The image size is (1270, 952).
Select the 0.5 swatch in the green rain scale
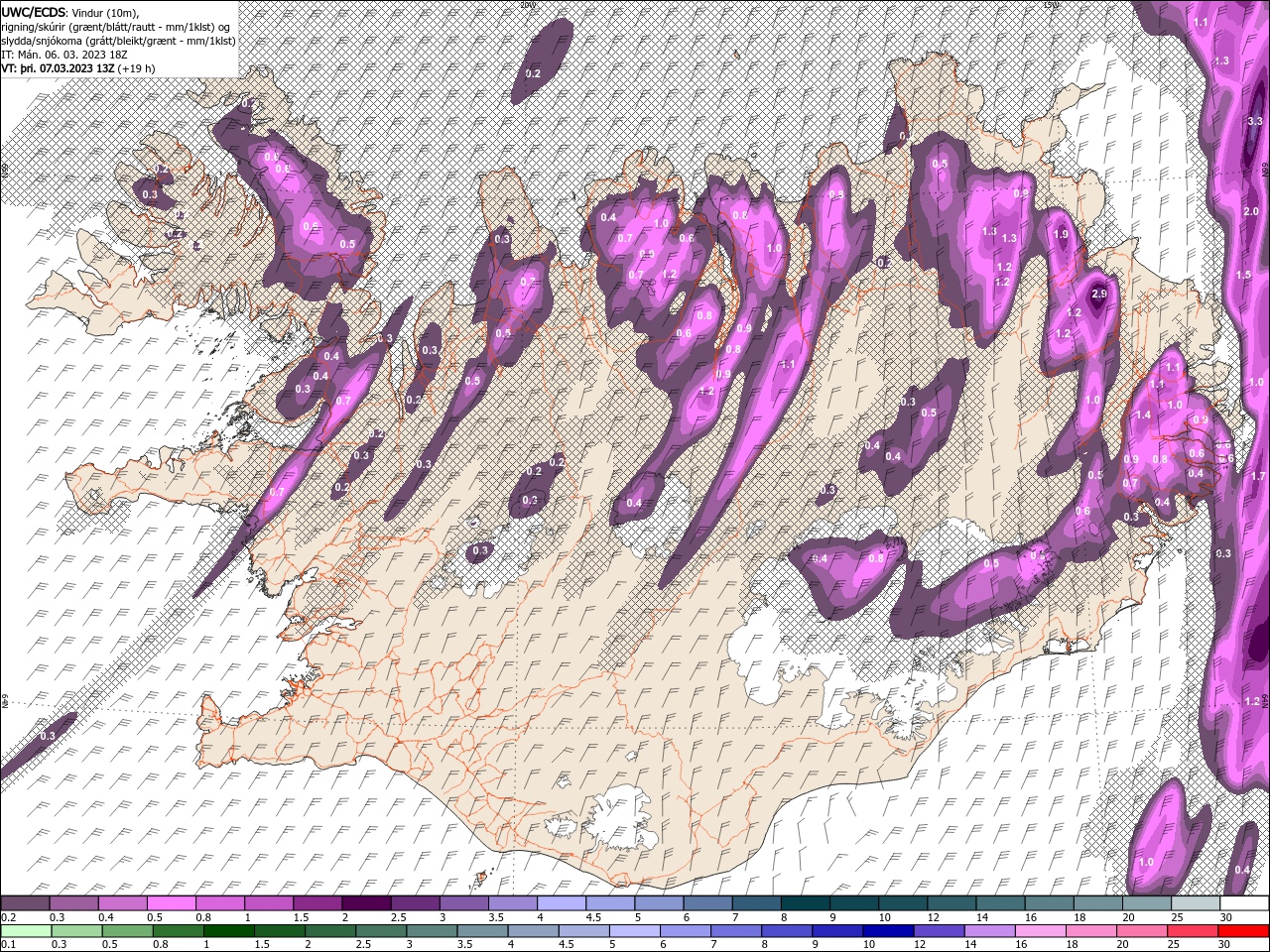(x=127, y=931)
